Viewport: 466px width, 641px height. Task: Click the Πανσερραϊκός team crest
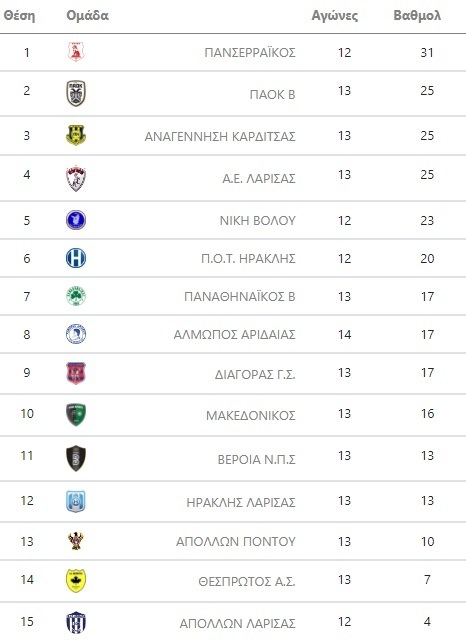[x=76, y=52]
